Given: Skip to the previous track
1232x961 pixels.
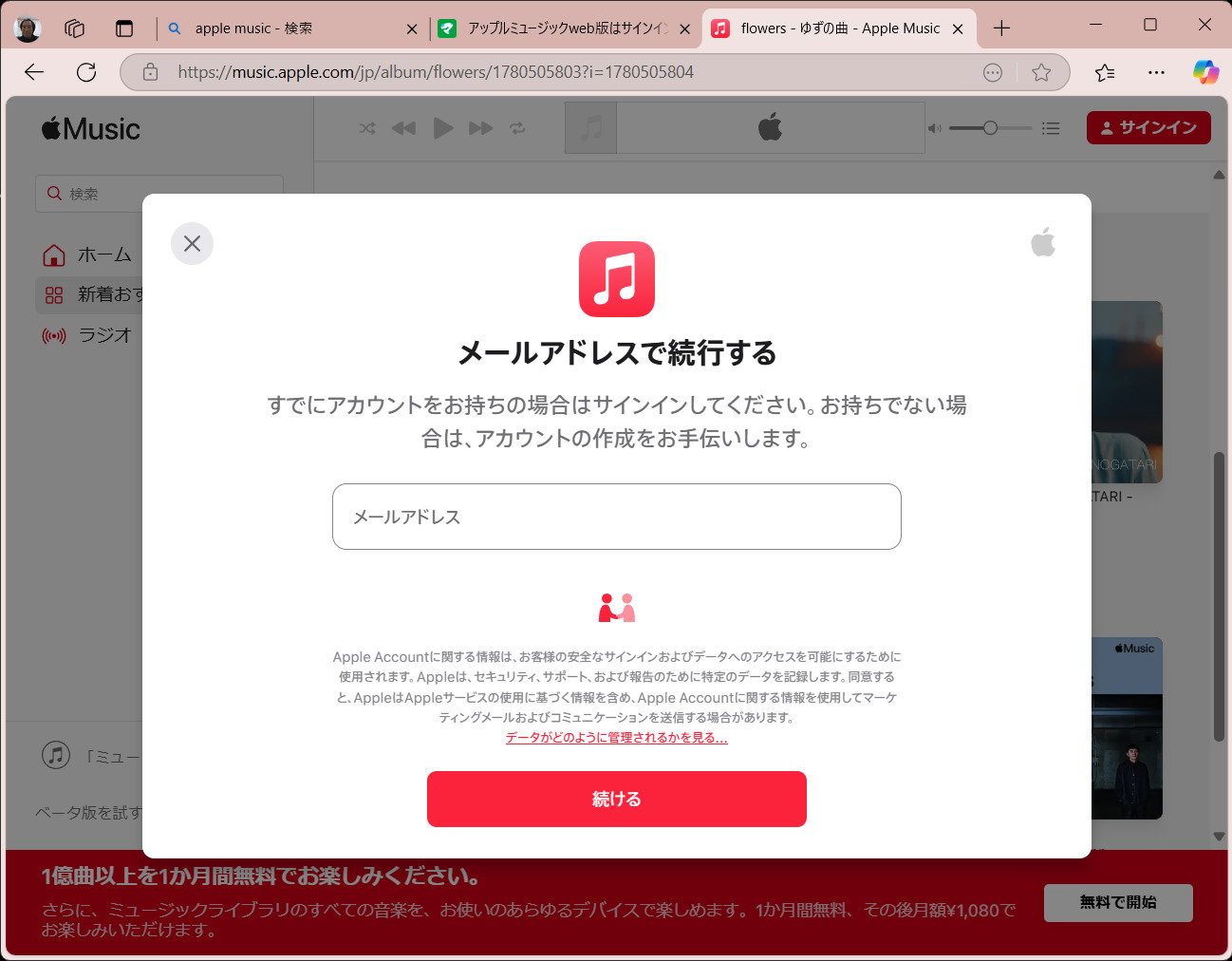Looking at the screenshot, I should (403, 128).
